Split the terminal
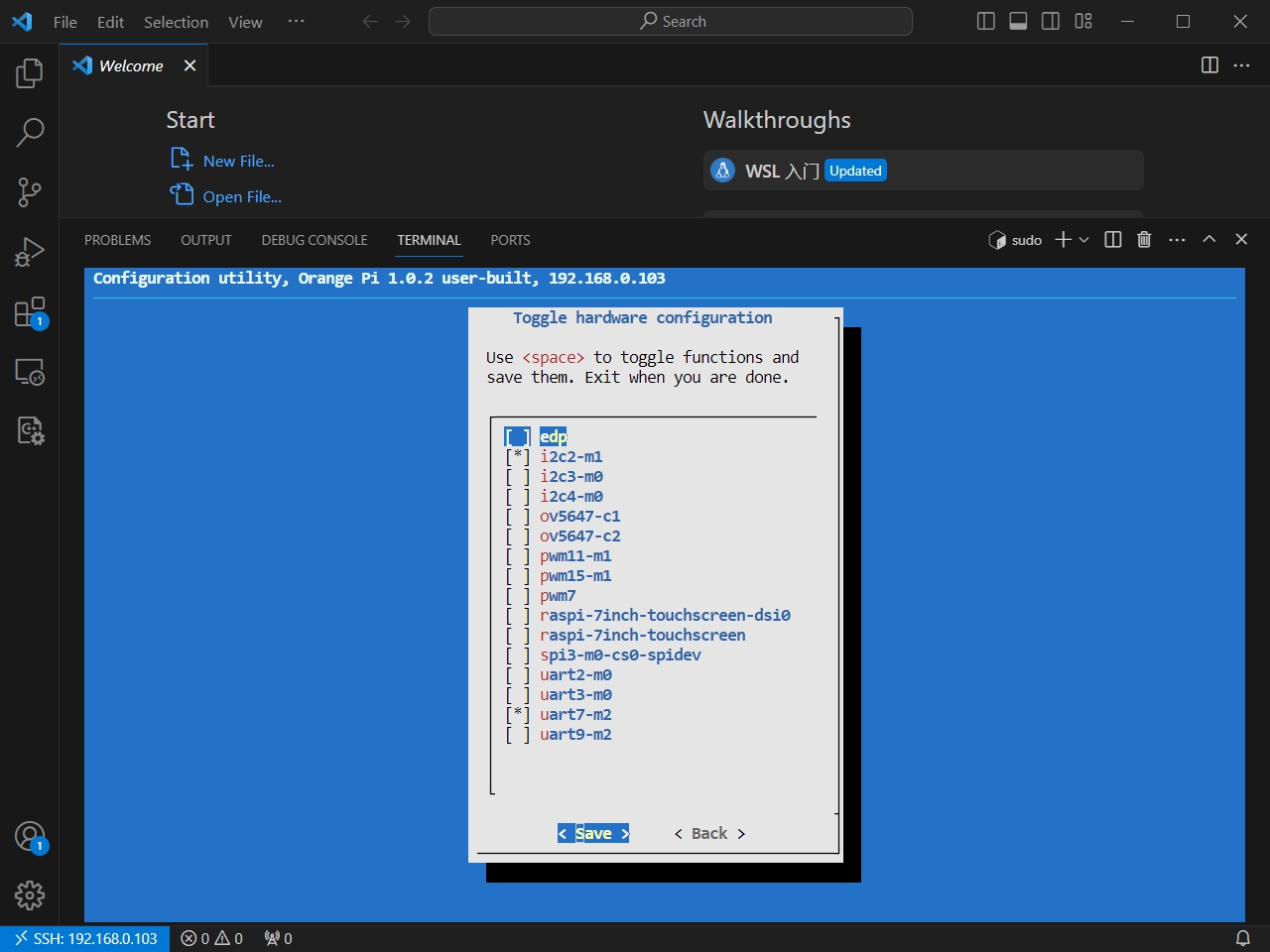Screen dimensions: 1270x952 tap(1113, 239)
